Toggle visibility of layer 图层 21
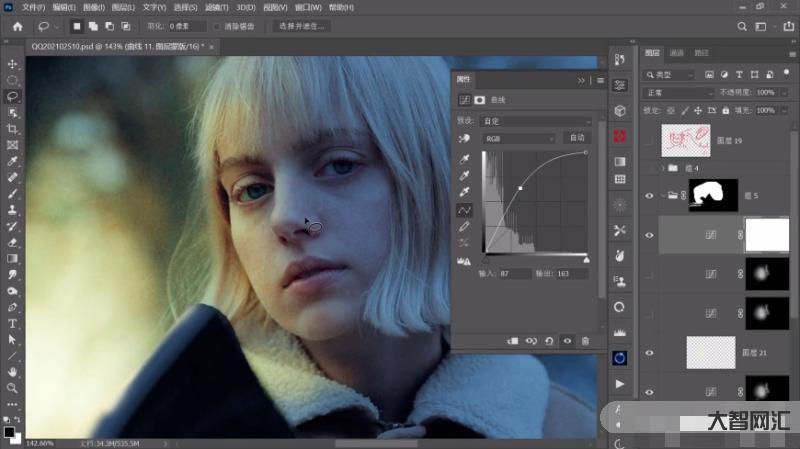 650,352
